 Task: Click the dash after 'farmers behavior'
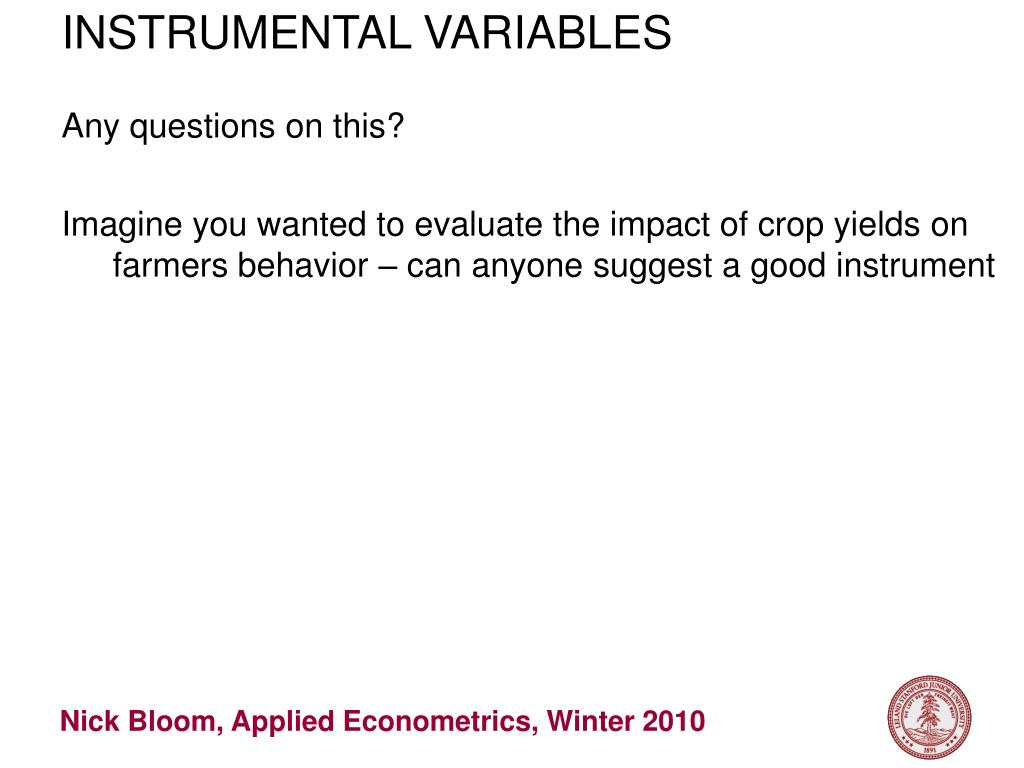[x=387, y=266]
